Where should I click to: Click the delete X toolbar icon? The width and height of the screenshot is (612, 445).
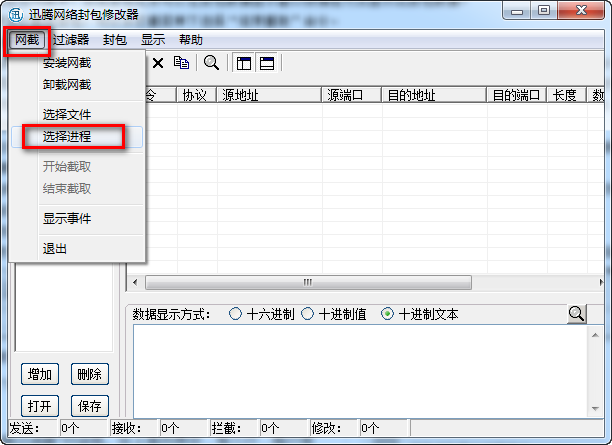pyautogui.click(x=158, y=63)
